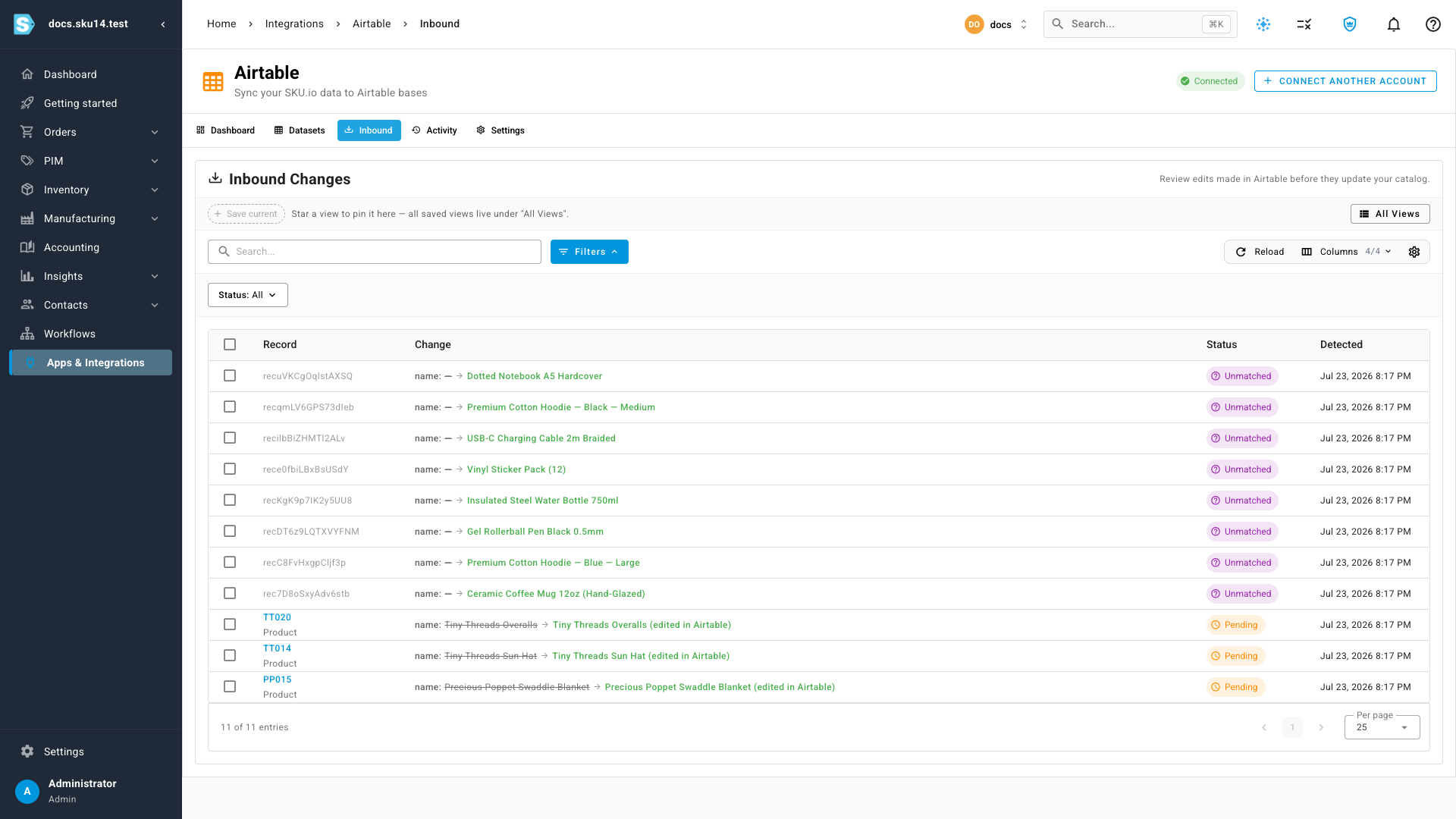Click the Save current view chip

[246, 214]
